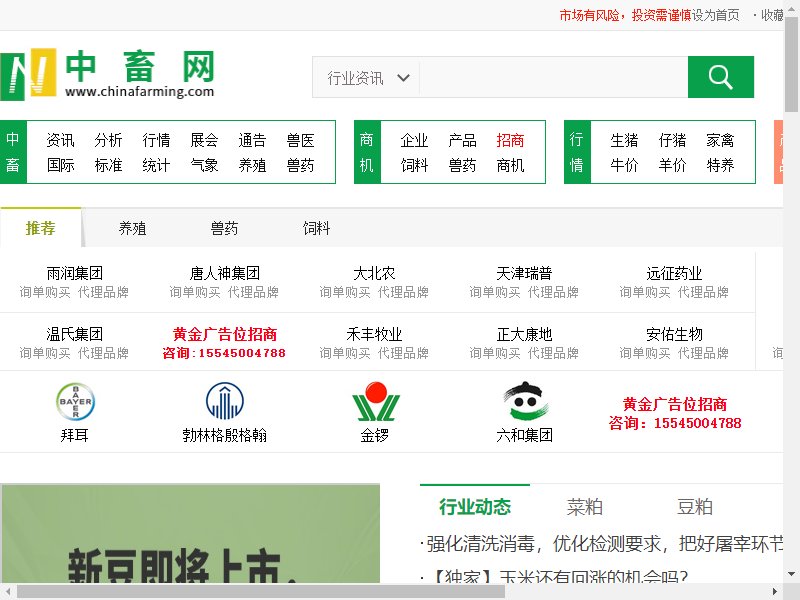Open 行情 in the 中畜 menu

156,140
